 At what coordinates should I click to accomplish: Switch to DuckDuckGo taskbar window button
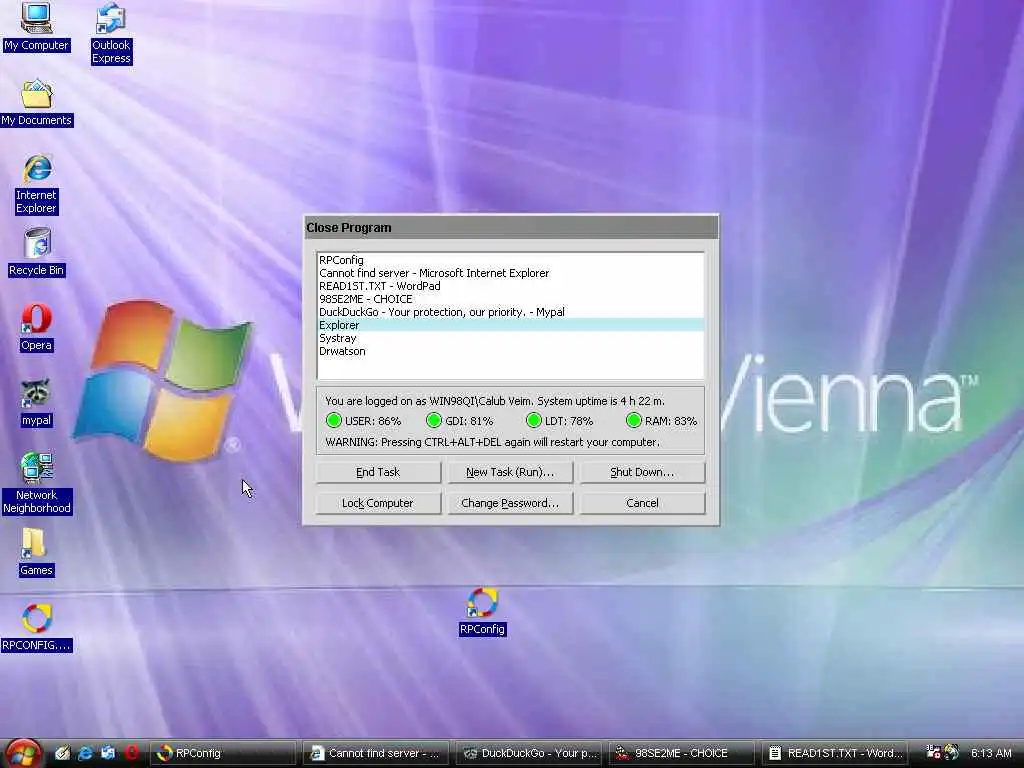529,754
